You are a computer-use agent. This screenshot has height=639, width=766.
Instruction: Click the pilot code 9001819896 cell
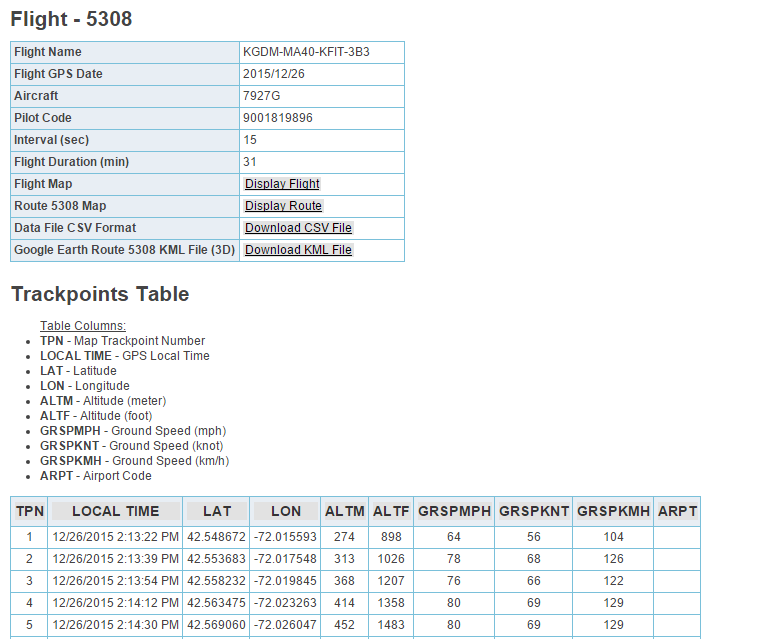pos(278,118)
